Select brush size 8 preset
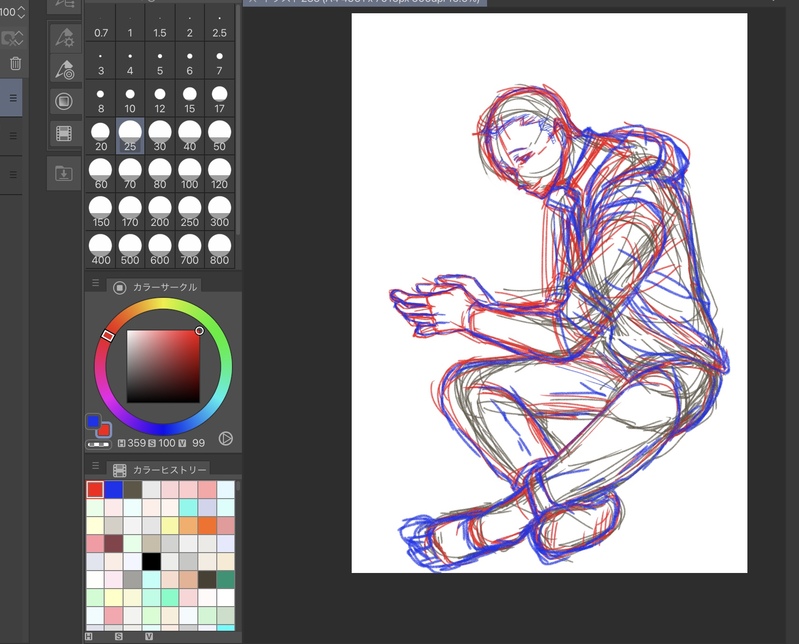 coord(101,99)
